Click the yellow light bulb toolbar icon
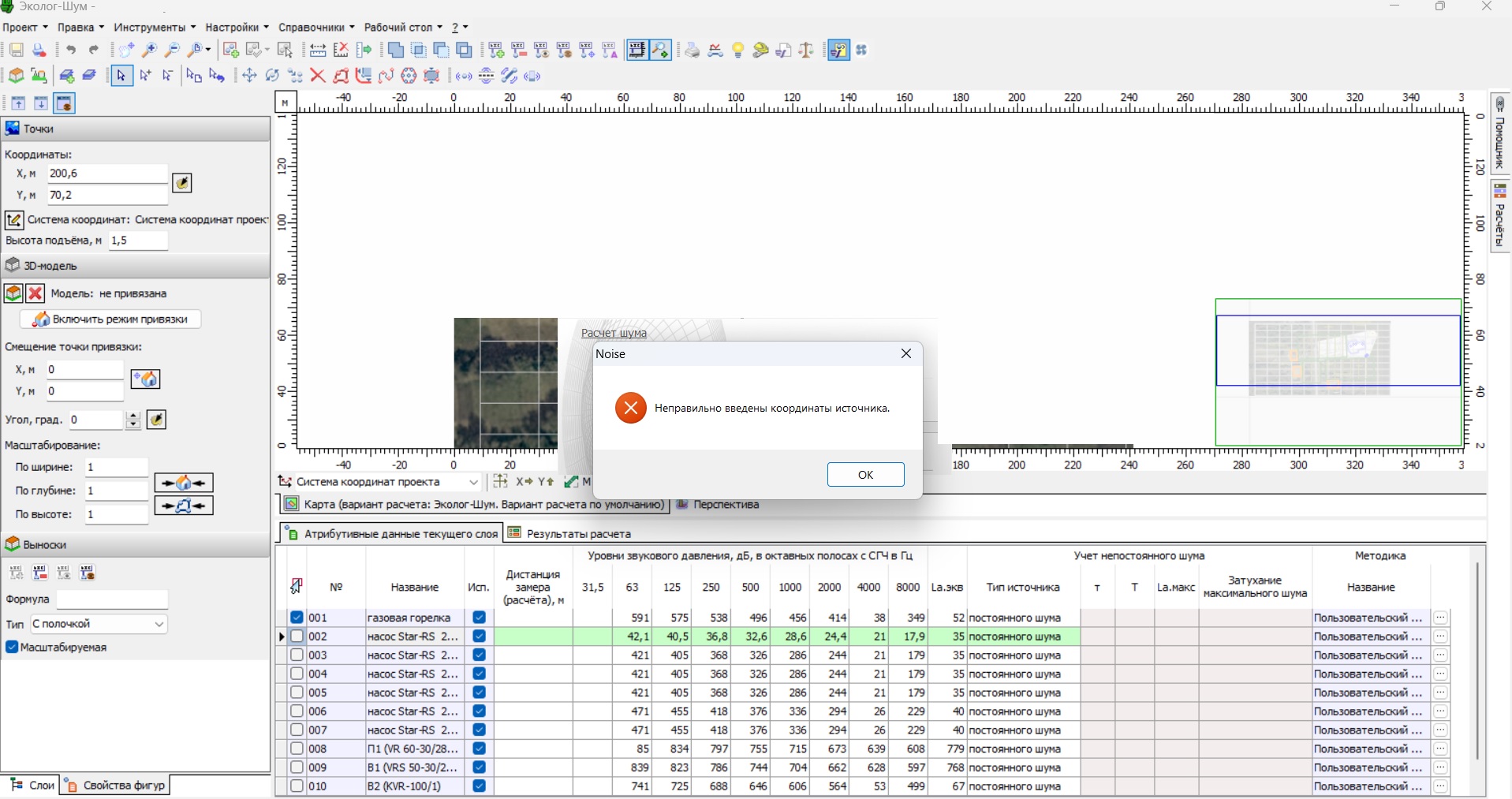The image size is (1512, 799). click(738, 50)
